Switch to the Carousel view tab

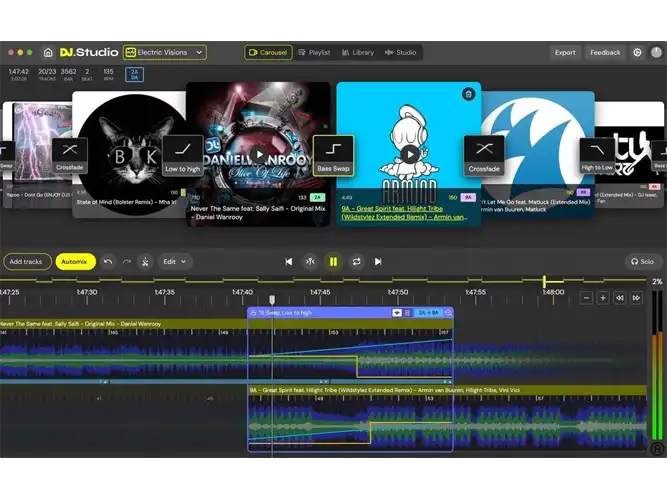click(268, 52)
